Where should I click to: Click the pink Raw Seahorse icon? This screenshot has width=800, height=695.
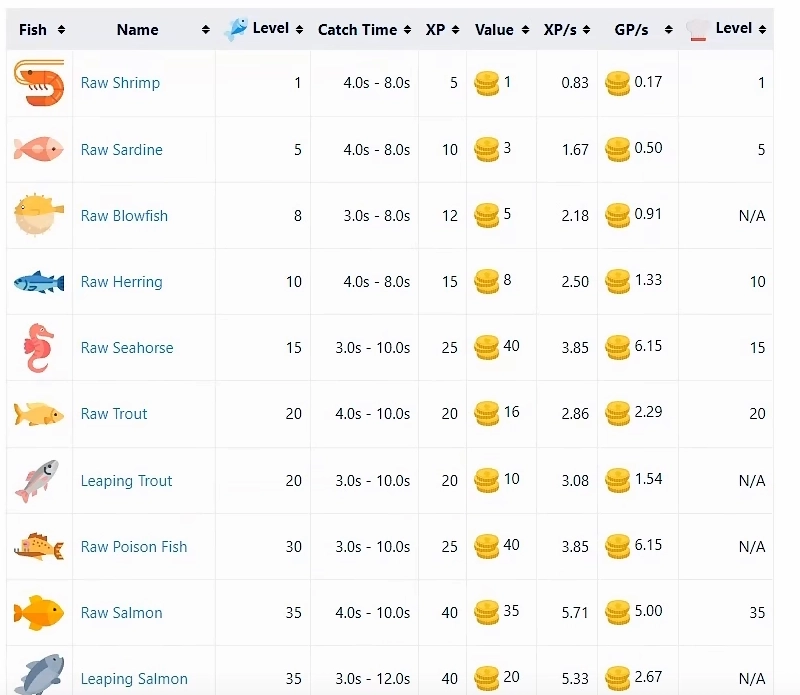coord(39,348)
